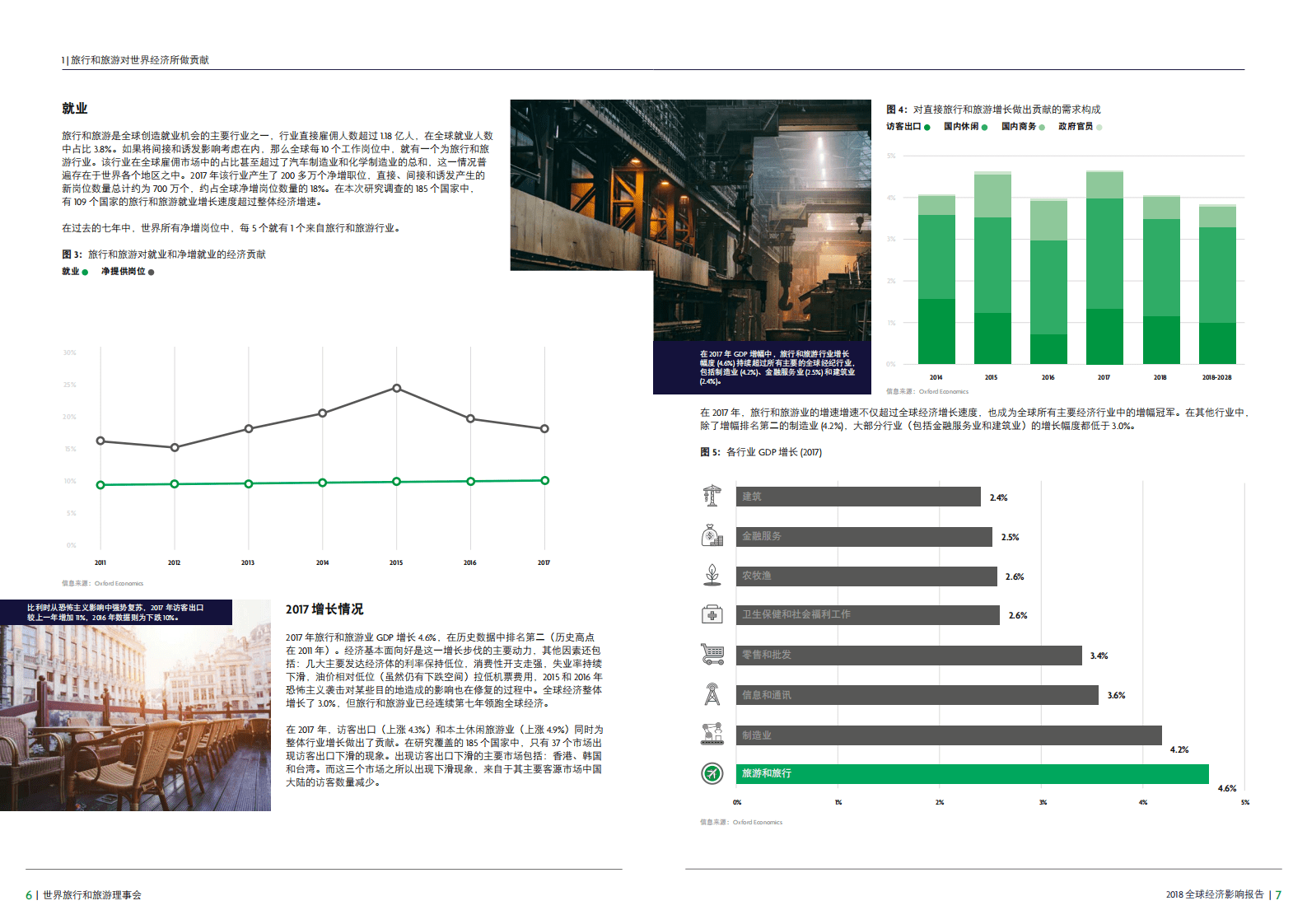Click the footer 世界旅行和旅游理事会
This screenshot has height=924, width=1307.
[x=92, y=895]
